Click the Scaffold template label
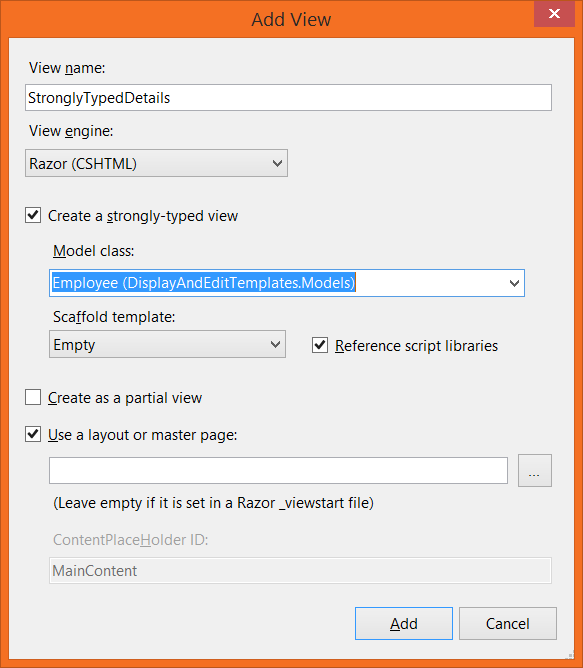This screenshot has width=583, height=668. pos(114,317)
